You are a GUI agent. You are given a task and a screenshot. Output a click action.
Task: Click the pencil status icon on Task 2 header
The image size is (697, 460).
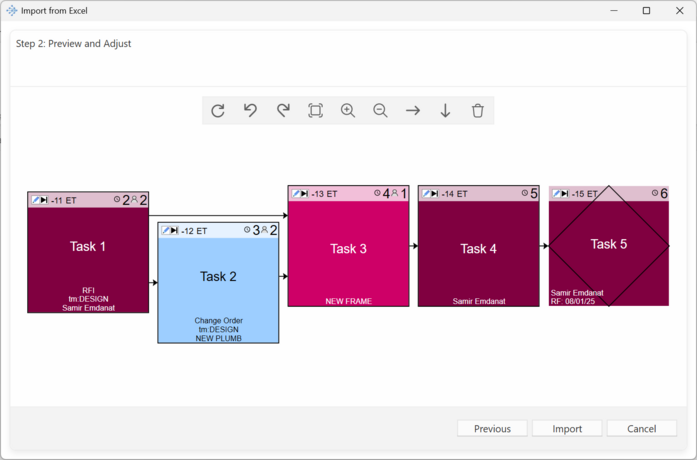[x=167, y=231]
